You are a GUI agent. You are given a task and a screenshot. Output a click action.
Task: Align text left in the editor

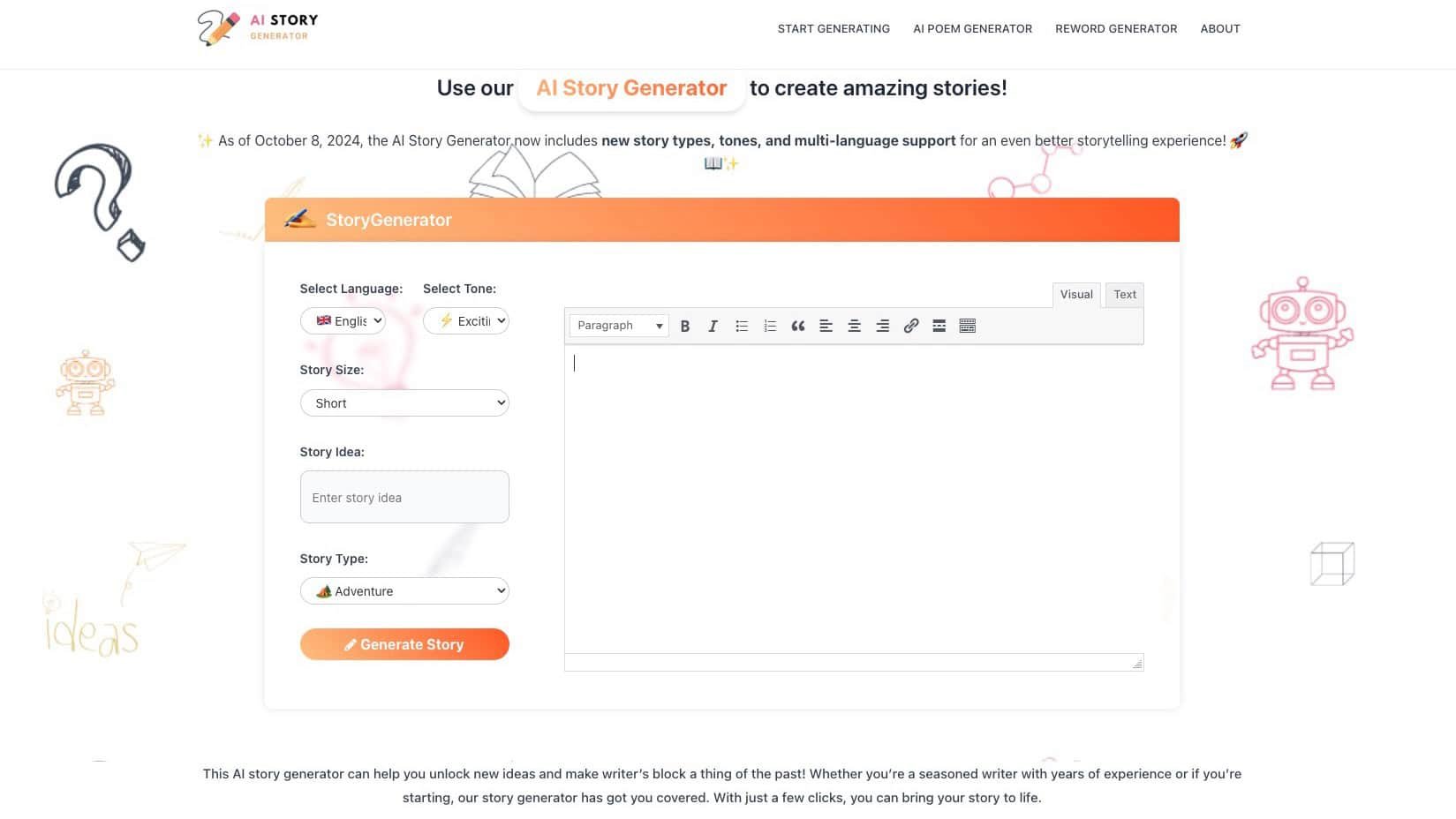[x=826, y=326]
